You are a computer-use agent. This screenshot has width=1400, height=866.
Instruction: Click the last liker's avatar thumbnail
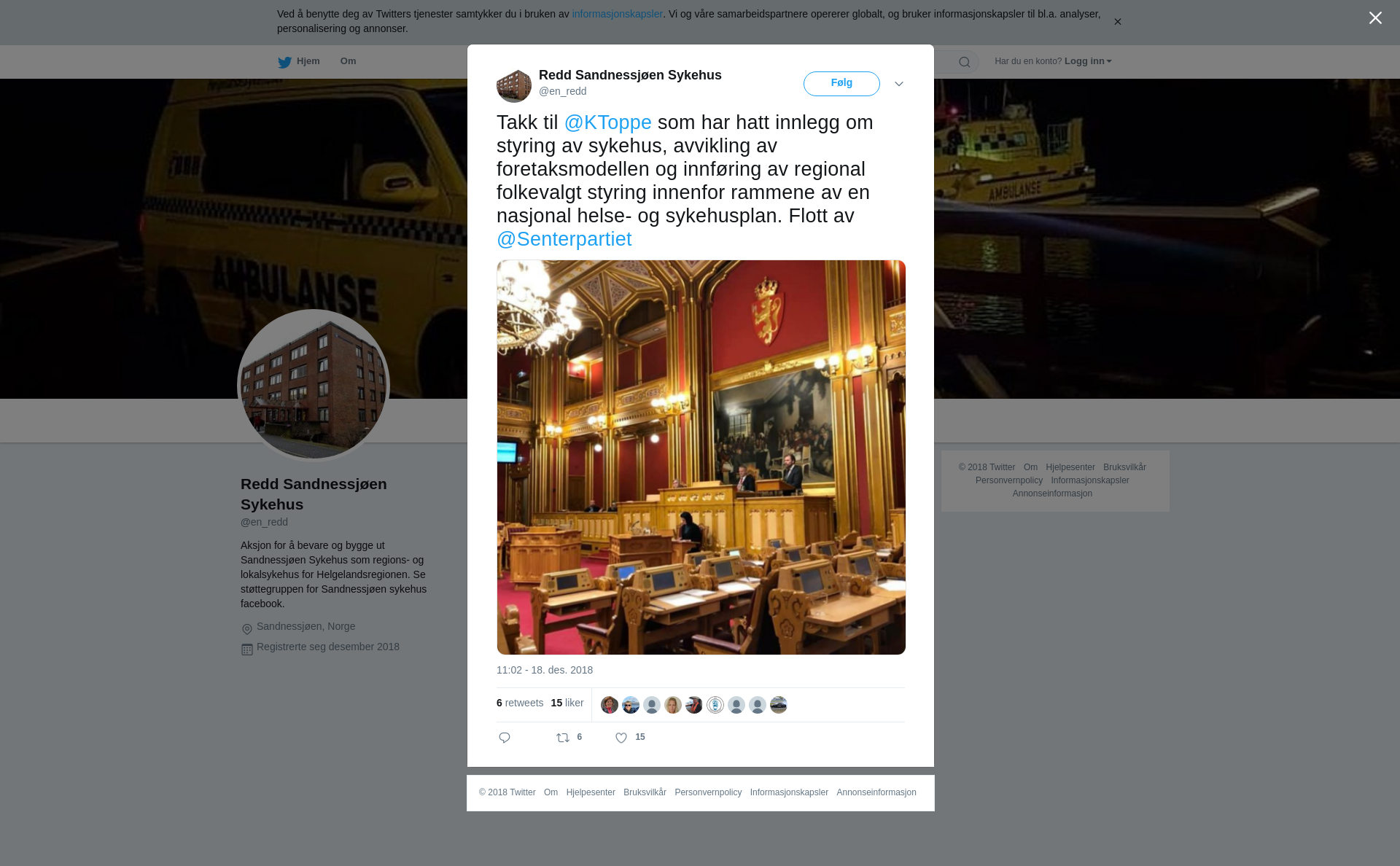(779, 705)
